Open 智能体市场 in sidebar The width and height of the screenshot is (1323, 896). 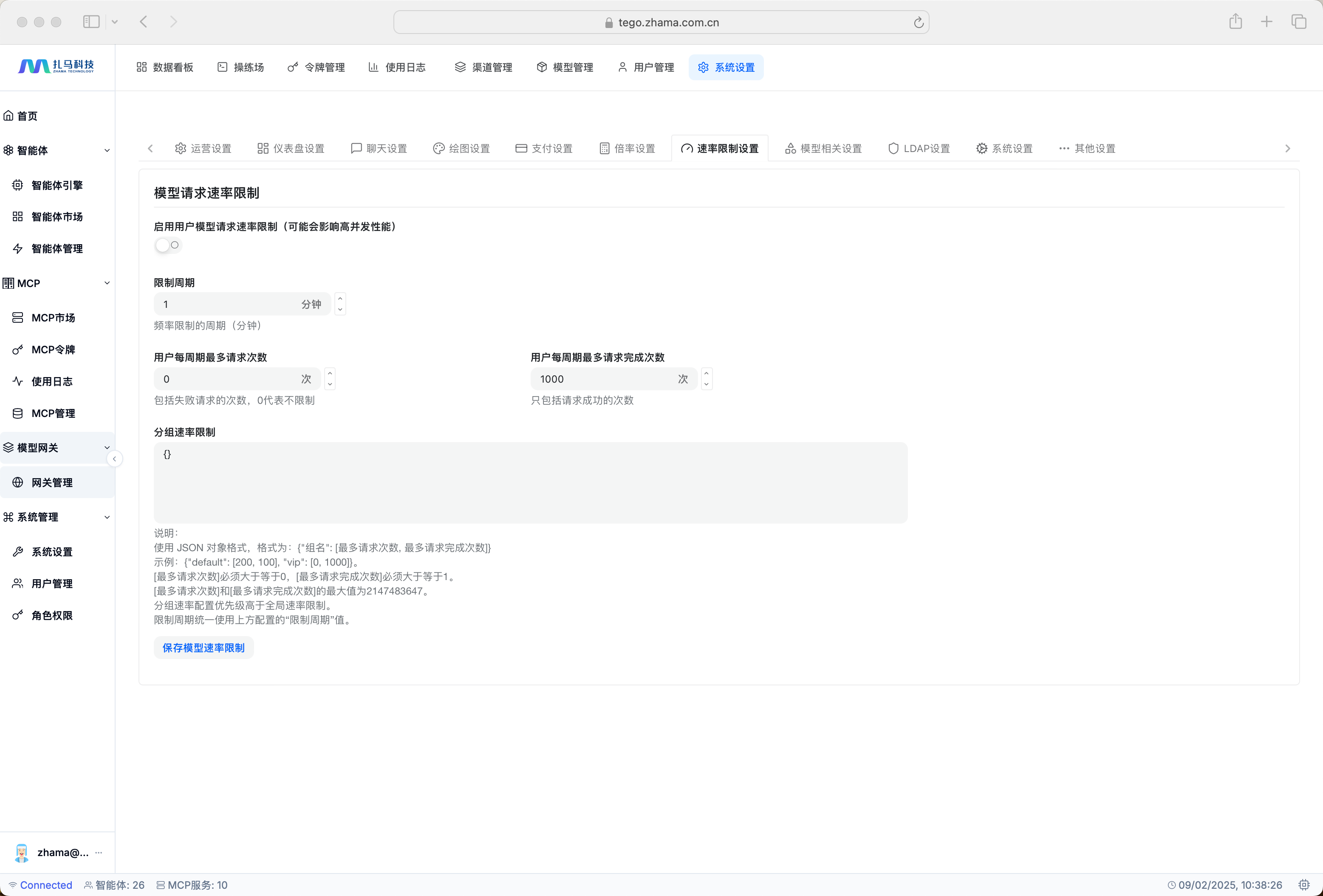(x=57, y=217)
